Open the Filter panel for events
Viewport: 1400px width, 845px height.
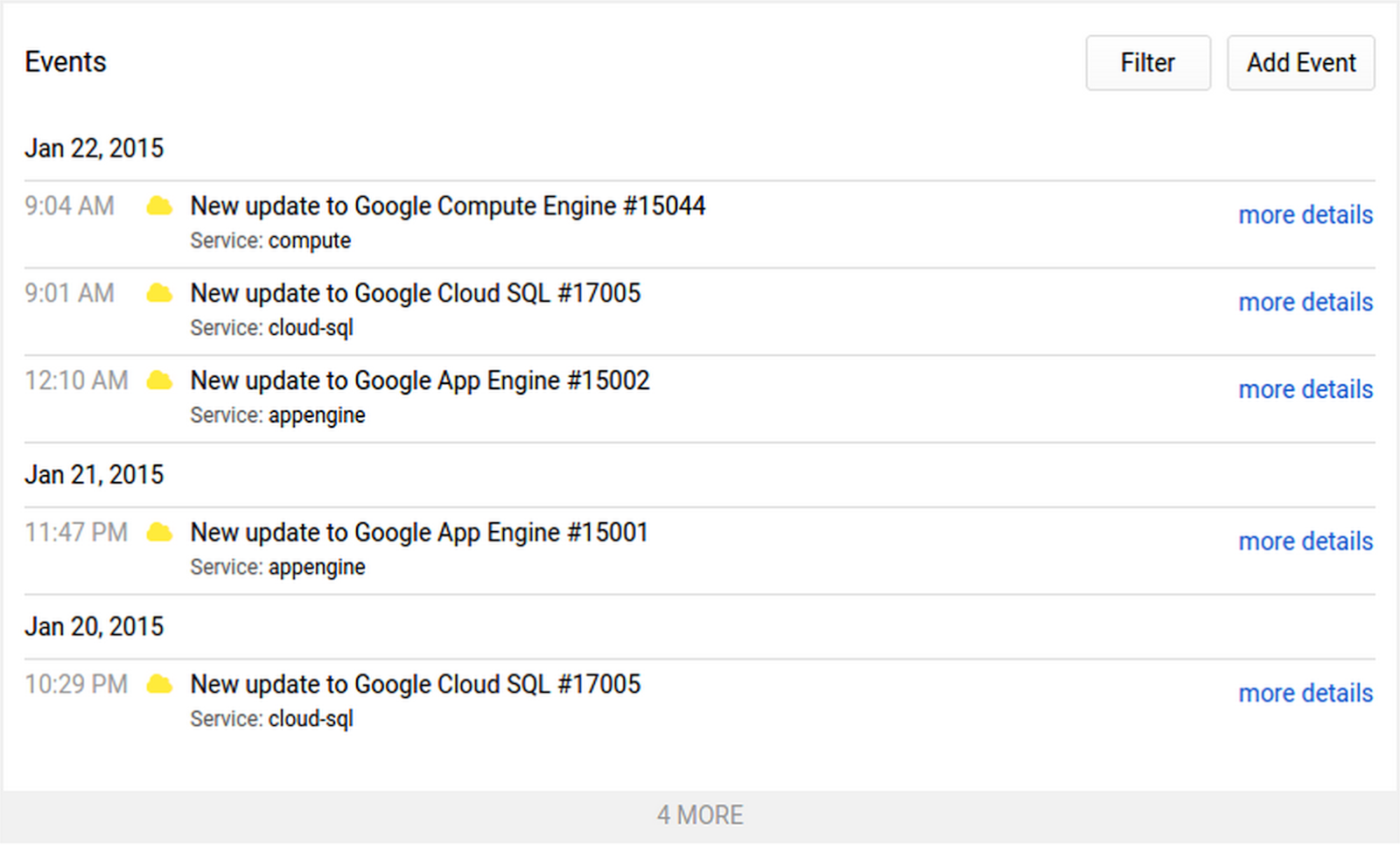click(1147, 62)
